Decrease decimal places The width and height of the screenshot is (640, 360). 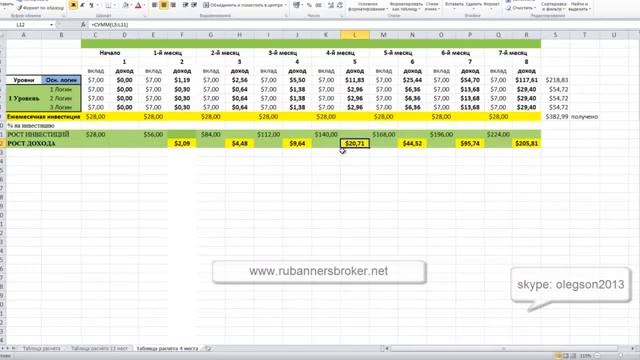click(x=340, y=5)
